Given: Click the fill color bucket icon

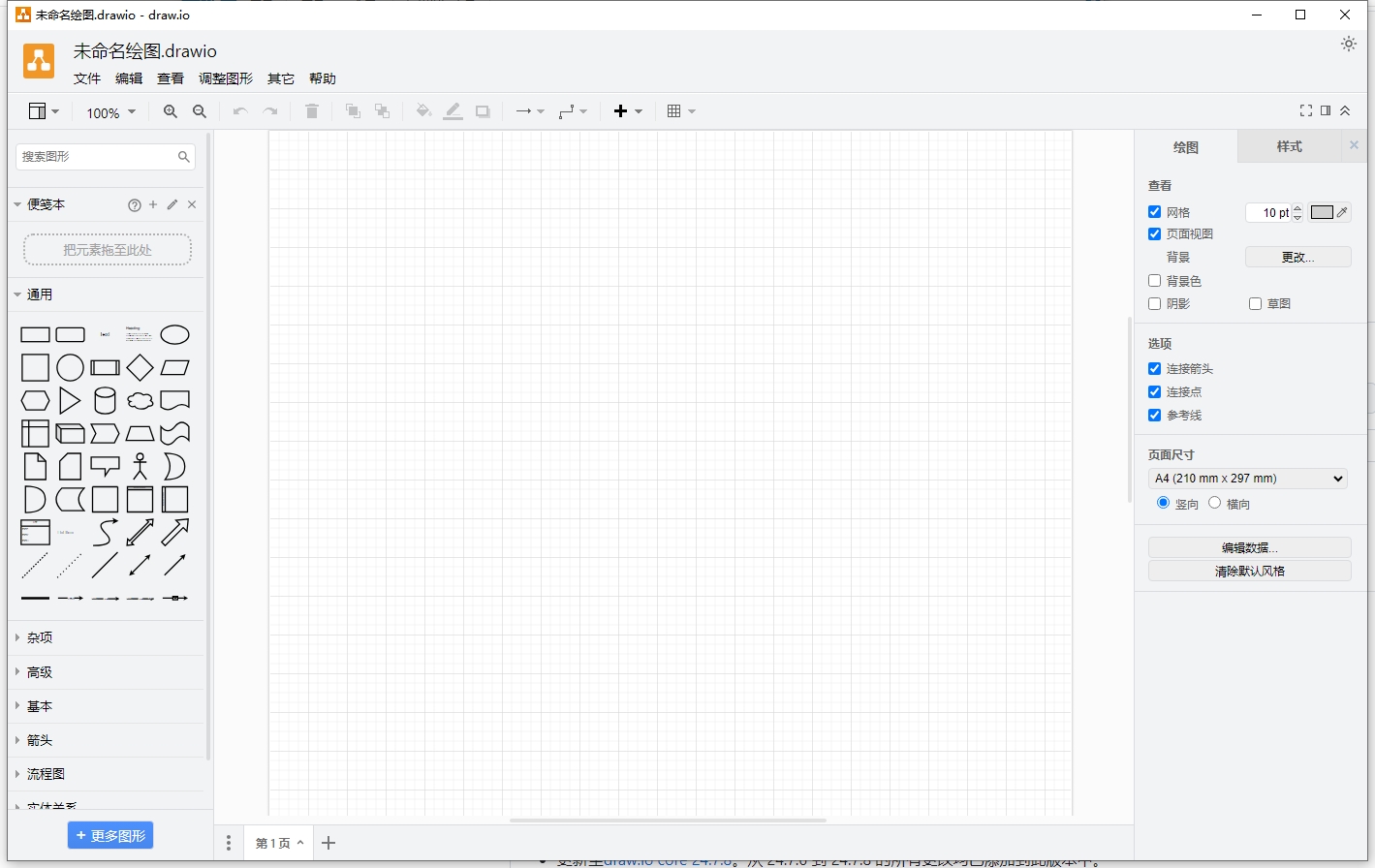Looking at the screenshot, I should (x=423, y=111).
